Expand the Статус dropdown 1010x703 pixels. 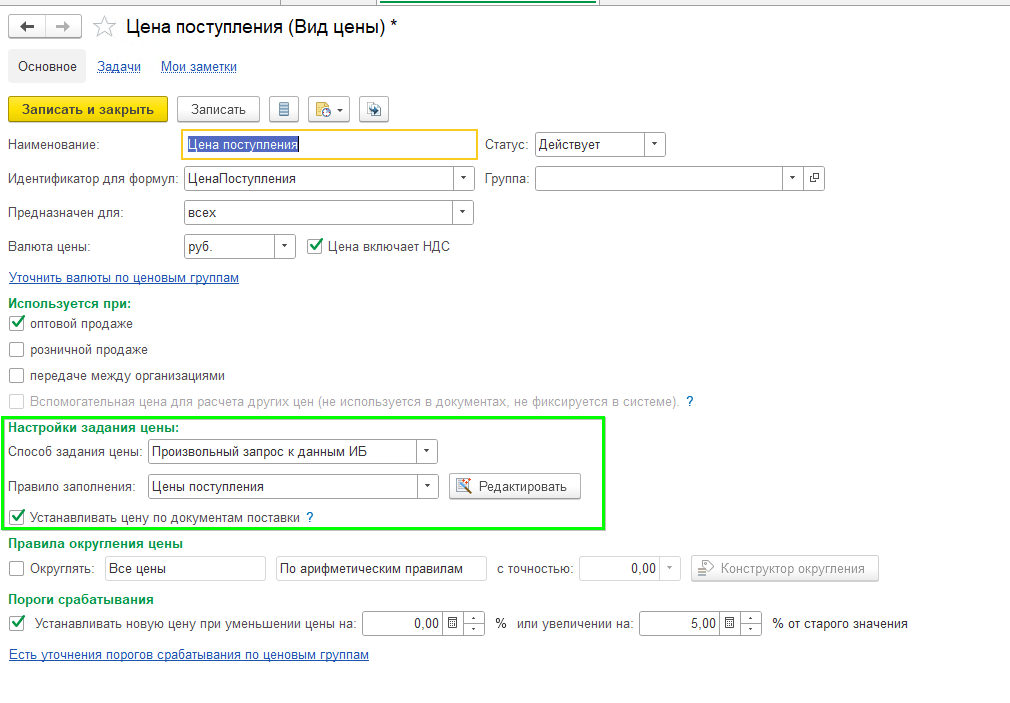654,144
